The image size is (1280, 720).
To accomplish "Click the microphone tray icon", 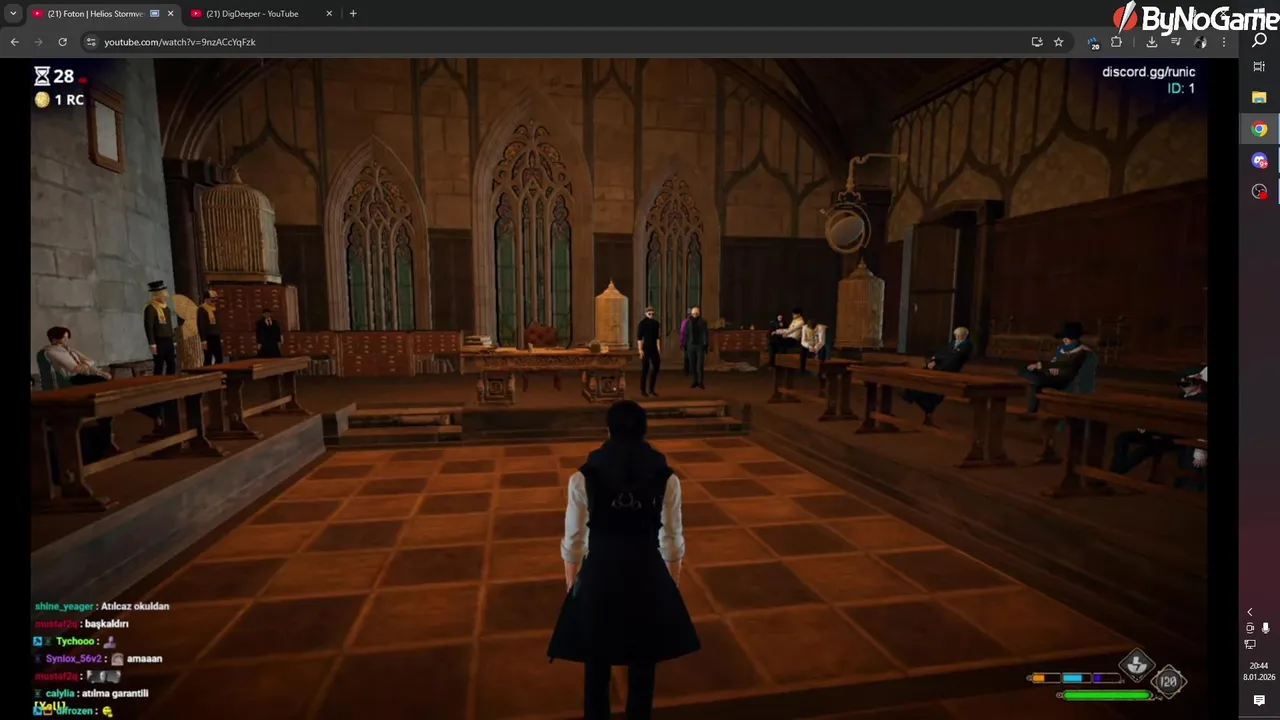I will (1265, 628).
